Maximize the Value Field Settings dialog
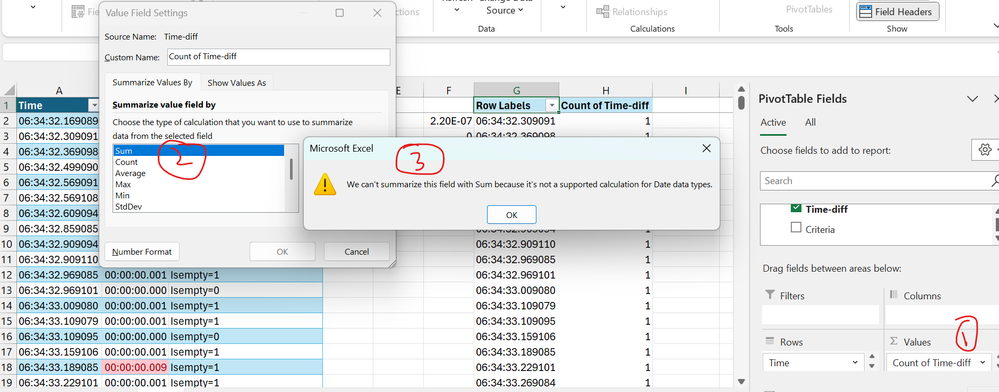This screenshot has width=999, height=392. 340,13
